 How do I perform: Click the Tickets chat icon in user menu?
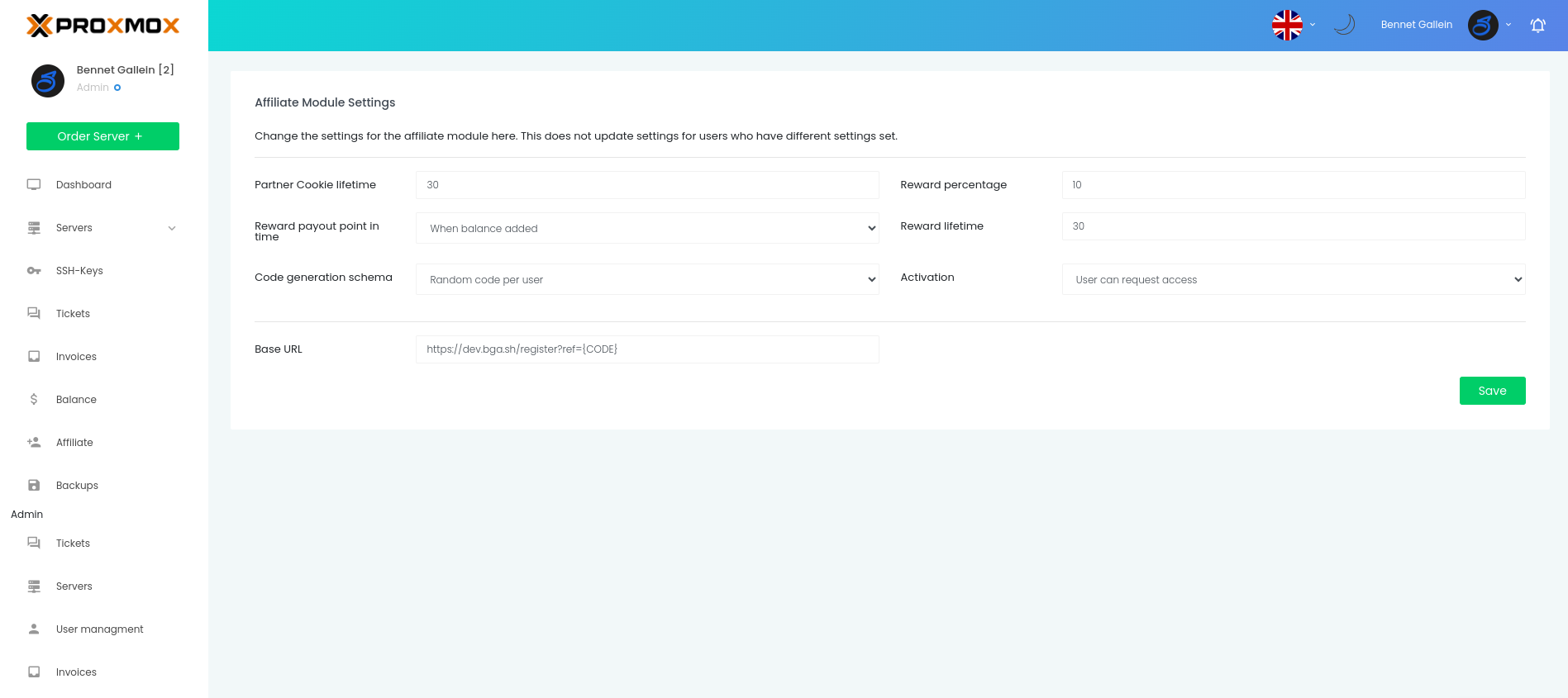click(34, 314)
